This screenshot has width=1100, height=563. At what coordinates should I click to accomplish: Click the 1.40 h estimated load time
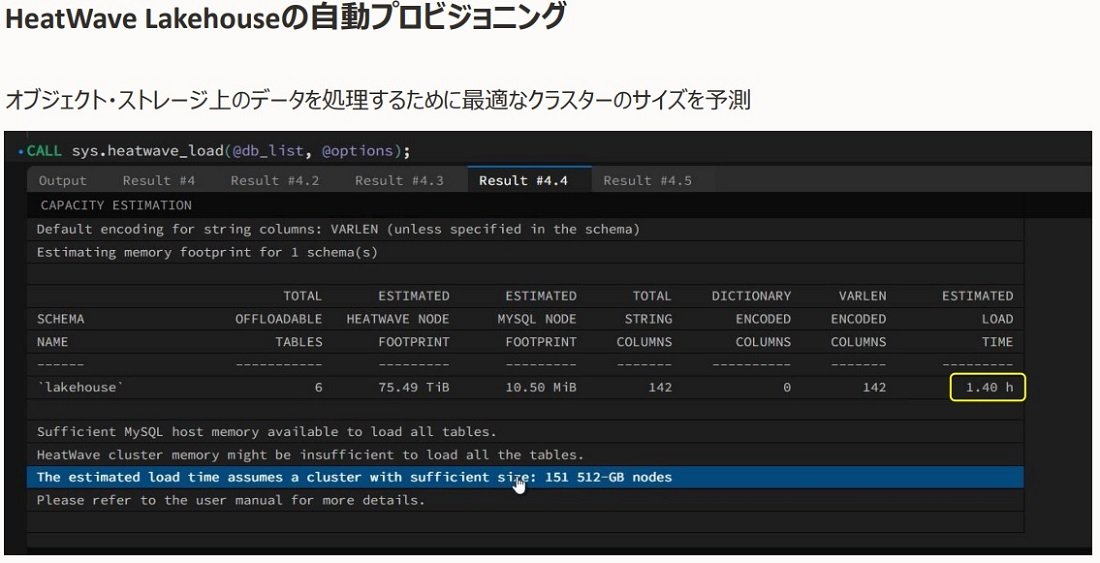tap(988, 387)
